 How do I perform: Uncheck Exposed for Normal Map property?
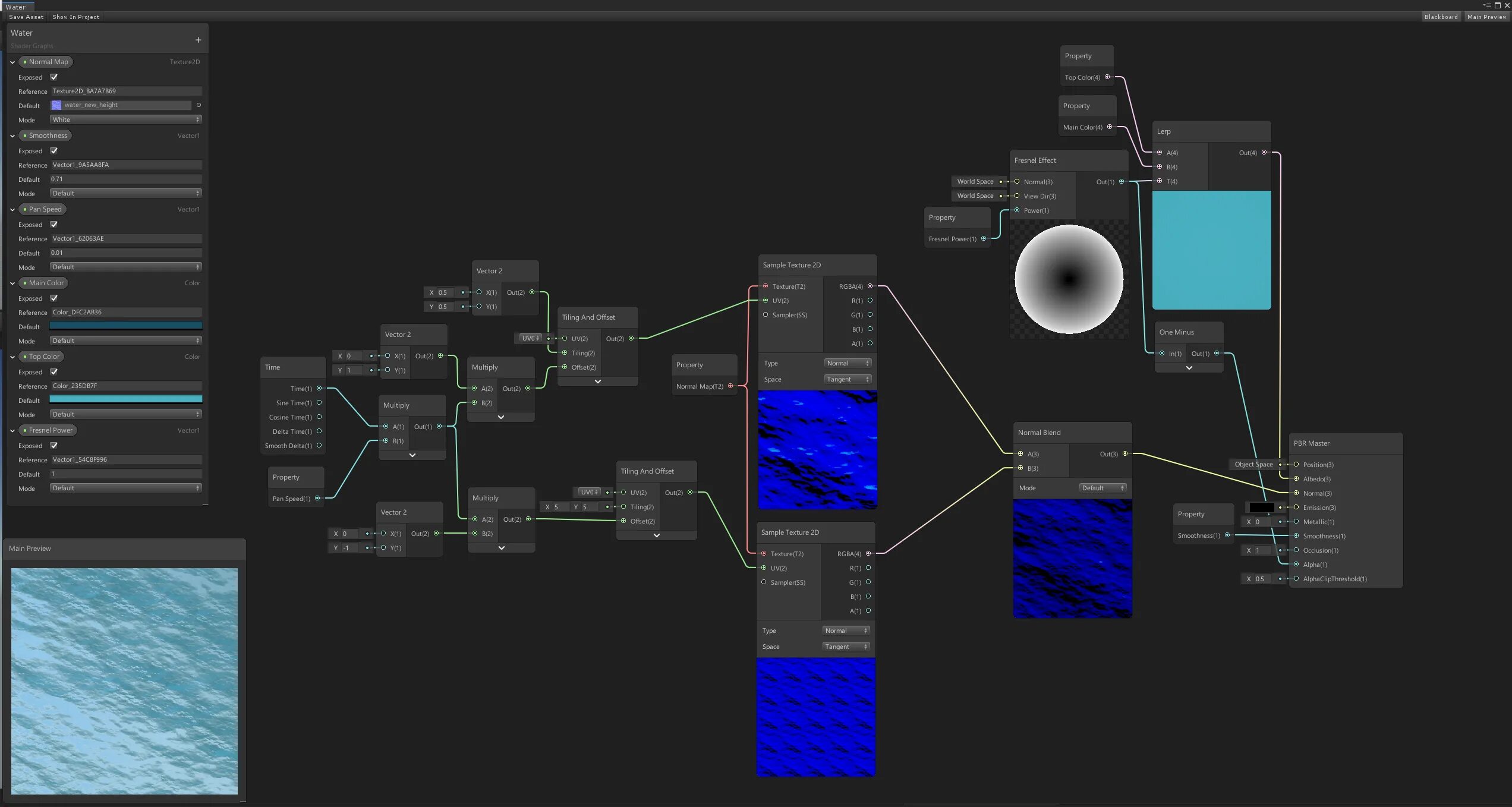(54, 77)
